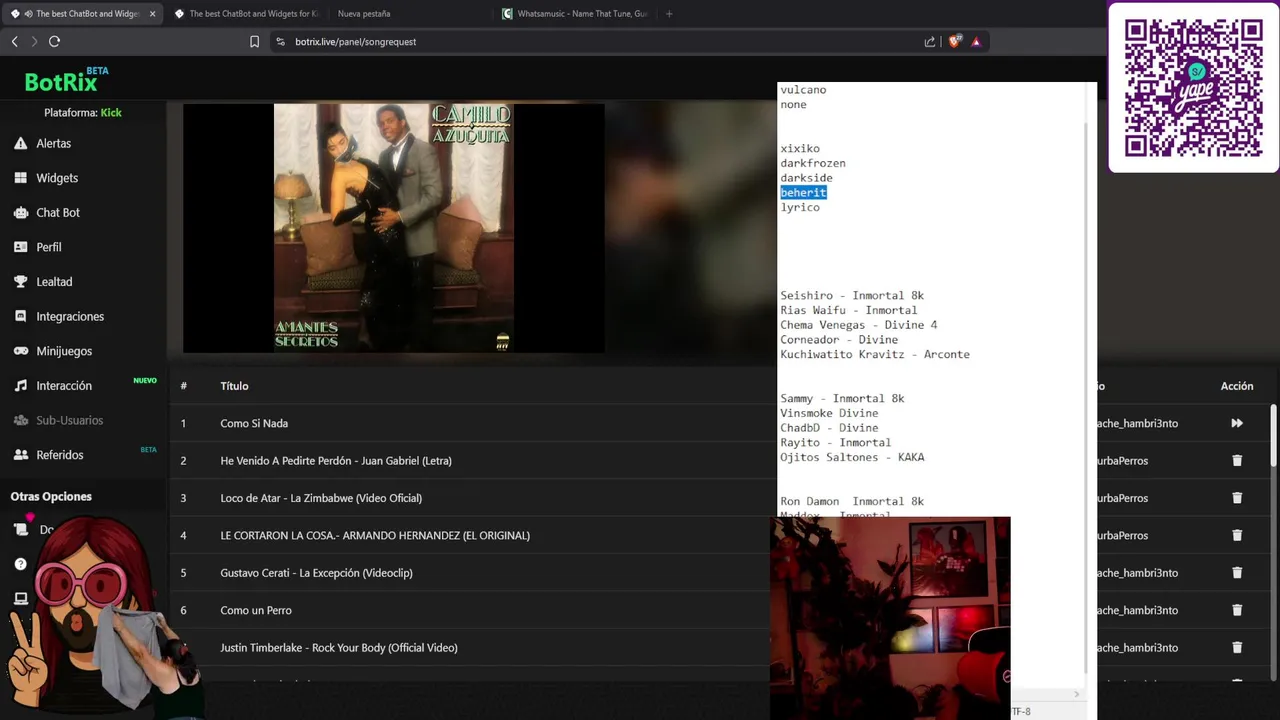The height and width of the screenshot is (720, 1280).
Task: Click the Acción column header
Action: pos(1237,386)
